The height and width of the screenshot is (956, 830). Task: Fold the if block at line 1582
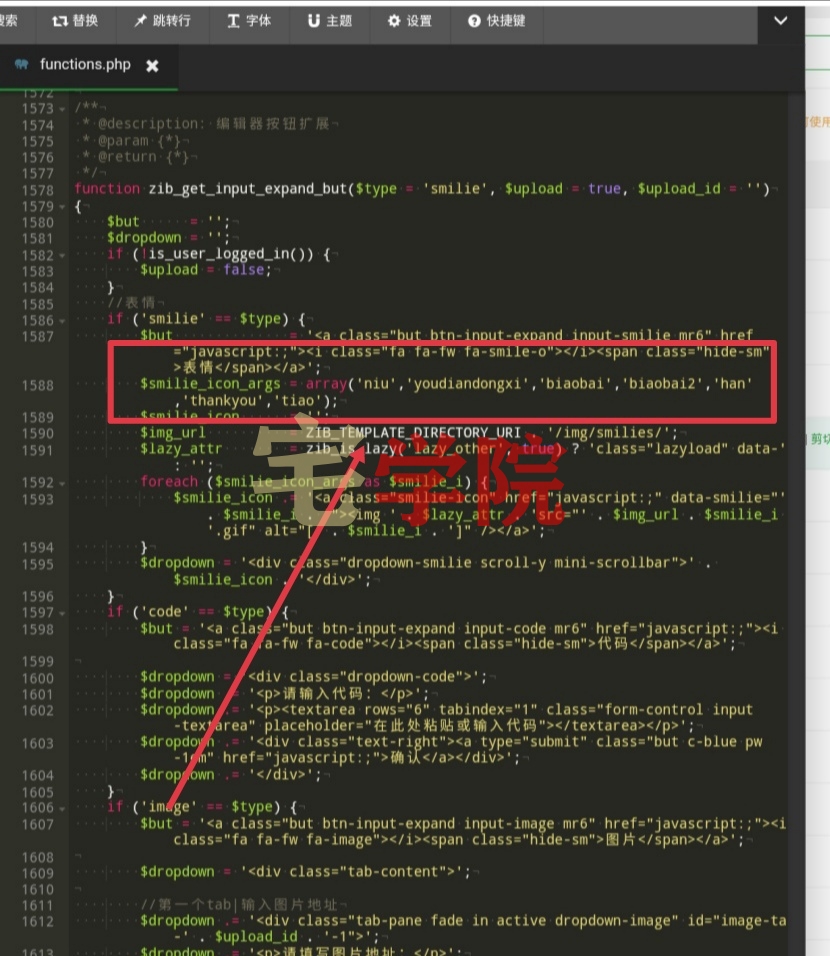62,256
